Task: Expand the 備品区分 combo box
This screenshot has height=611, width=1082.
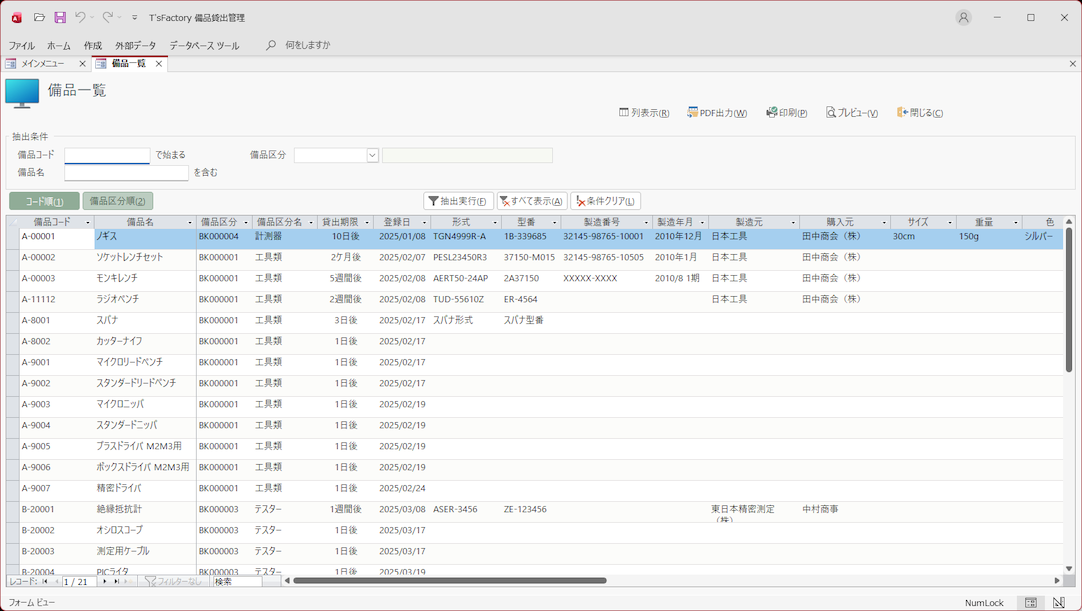Action: point(372,156)
